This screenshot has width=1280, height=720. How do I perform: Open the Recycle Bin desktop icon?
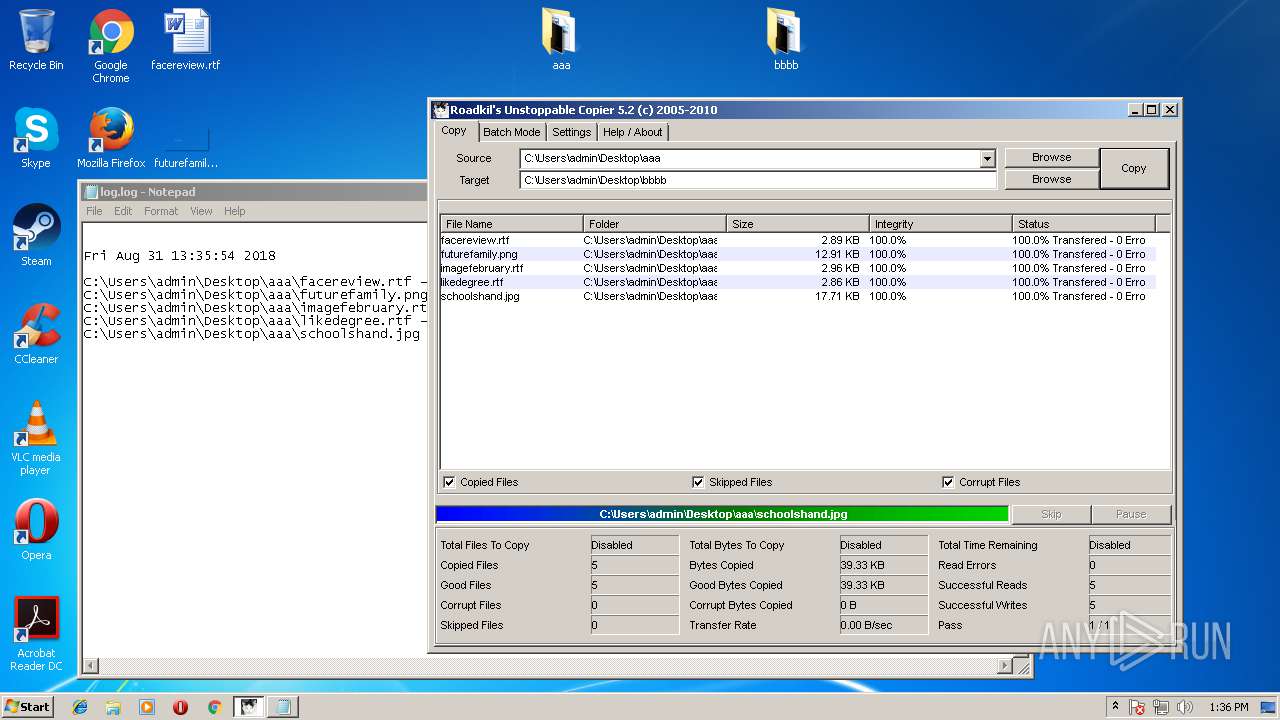pos(36,42)
